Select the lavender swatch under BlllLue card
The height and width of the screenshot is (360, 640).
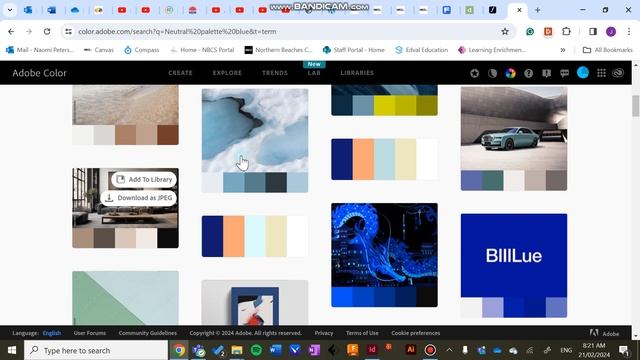(x=493, y=307)
